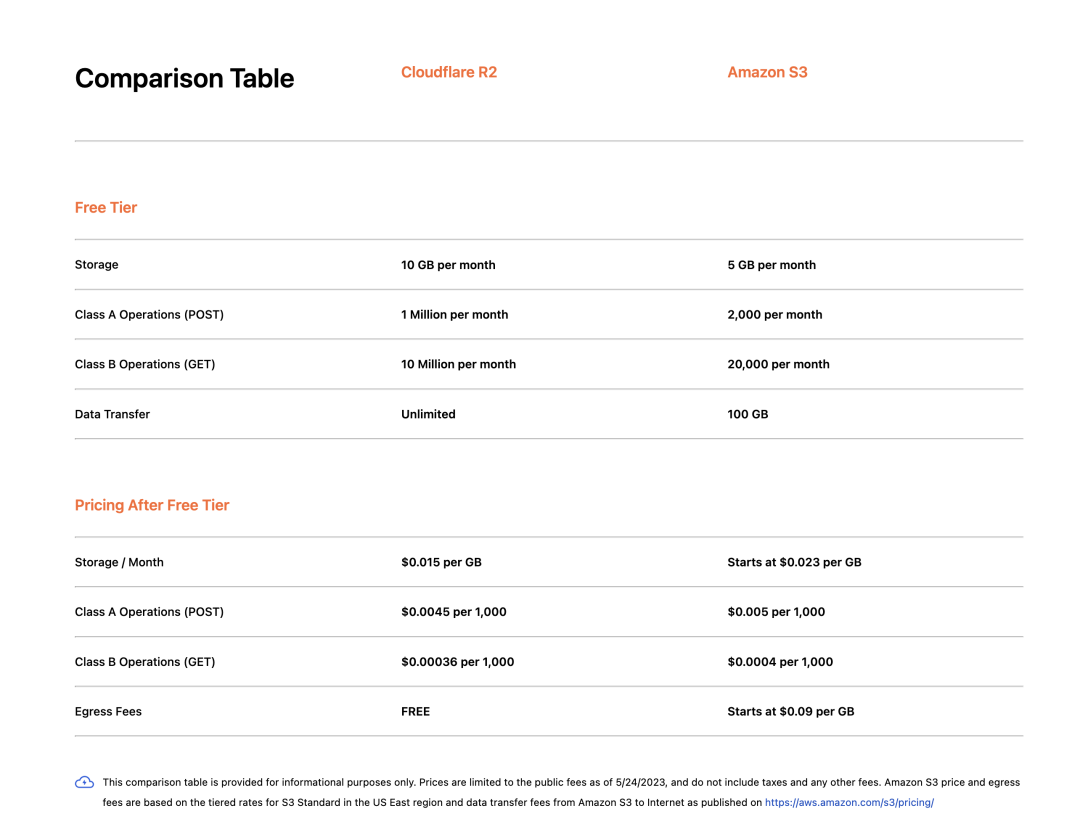Click the Storage / Month row label
The image size is (1080, 840).
pyautogui.click(x=119, y=562)
